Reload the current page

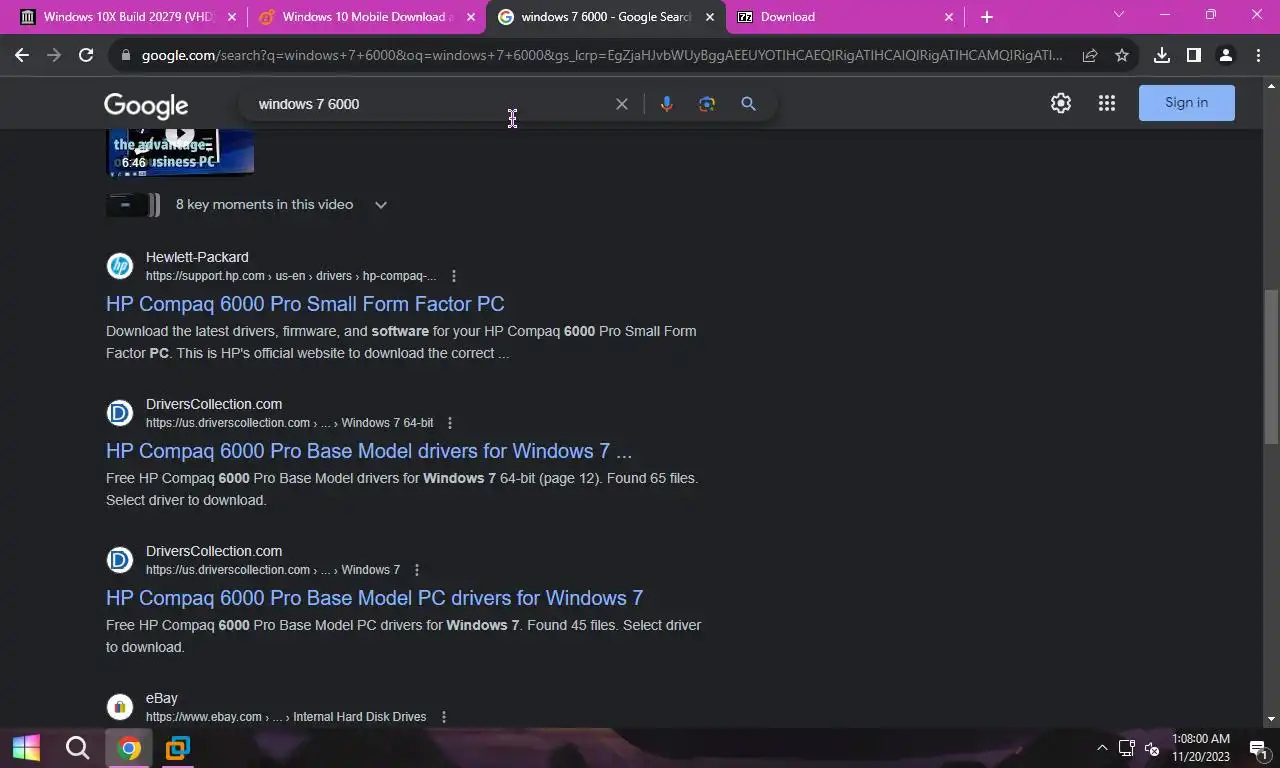pos(86,56)
